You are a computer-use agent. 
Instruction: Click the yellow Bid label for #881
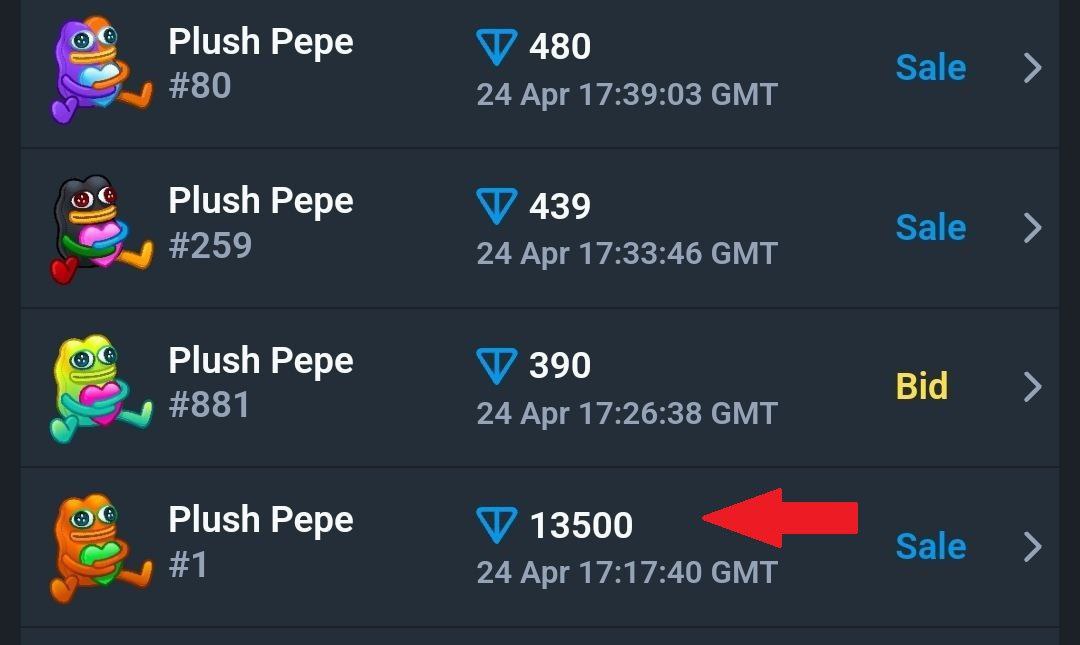[922, 386]
